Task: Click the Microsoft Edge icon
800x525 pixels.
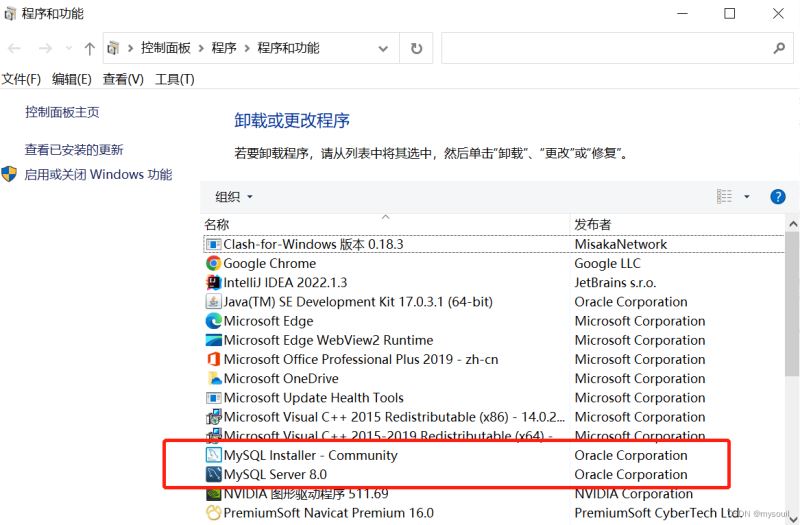Action: point(213,321)
